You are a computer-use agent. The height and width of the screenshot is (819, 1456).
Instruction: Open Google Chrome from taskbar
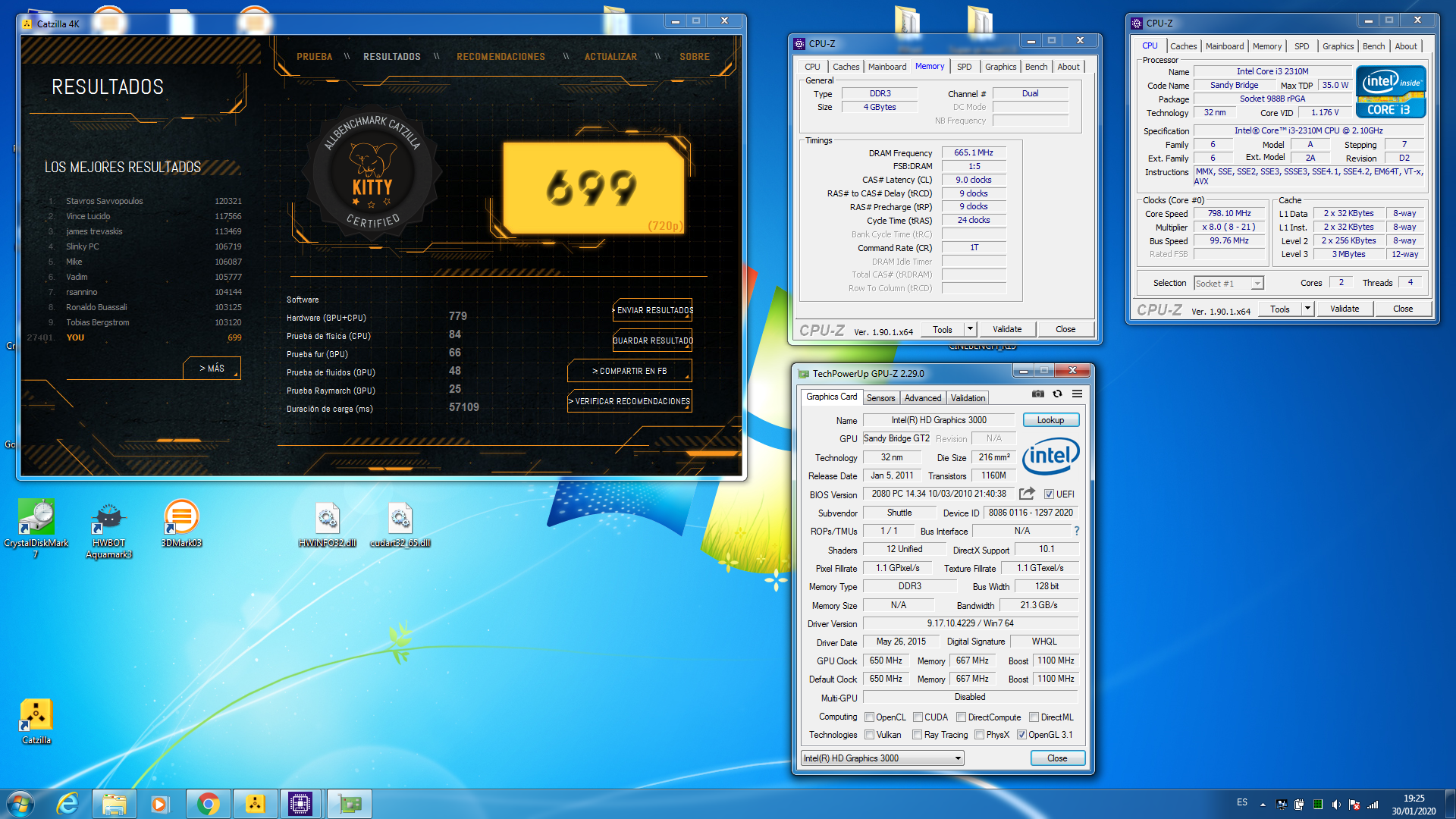[208, 804]
